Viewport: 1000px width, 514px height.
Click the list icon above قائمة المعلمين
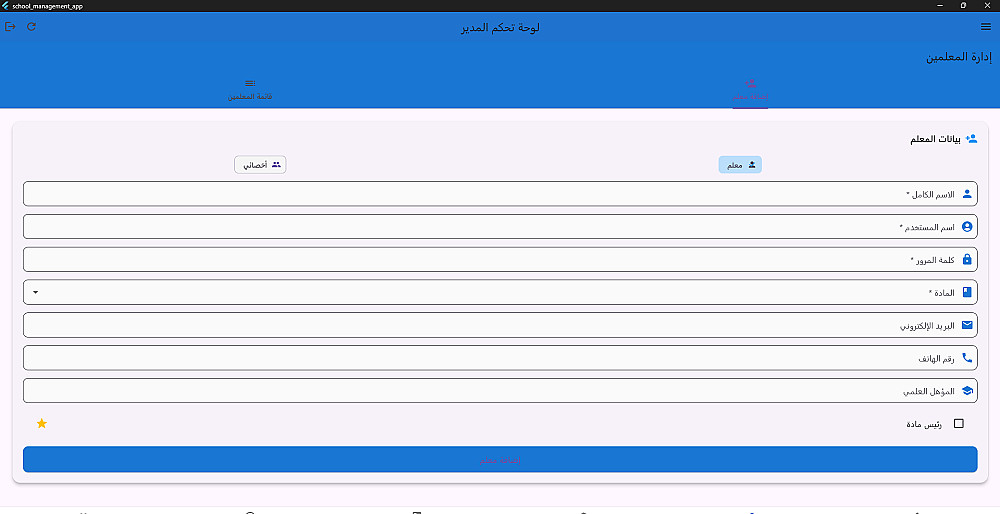[250, 84]
